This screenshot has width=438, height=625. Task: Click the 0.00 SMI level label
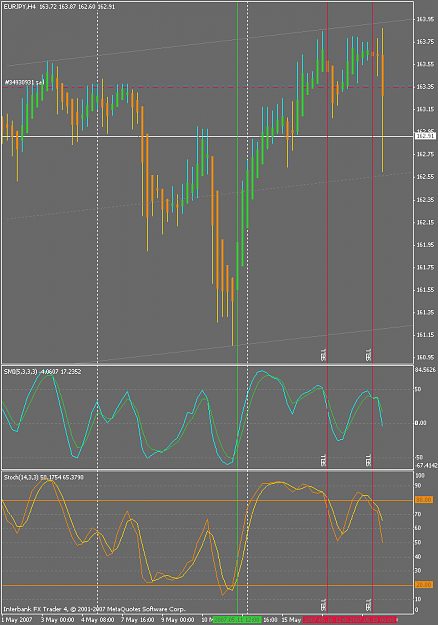[x=420, y=423]
